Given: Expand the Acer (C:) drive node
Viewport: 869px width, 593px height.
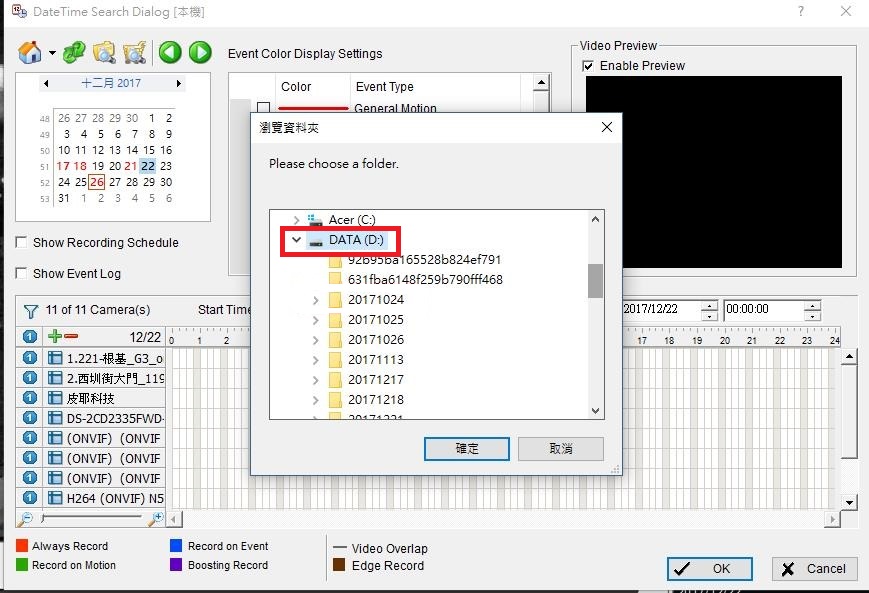Looking at the screenshot, I should [297, 218].
